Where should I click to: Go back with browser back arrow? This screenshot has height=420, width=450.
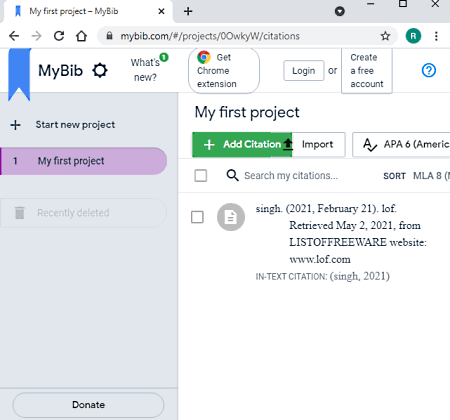click(14, 36)
